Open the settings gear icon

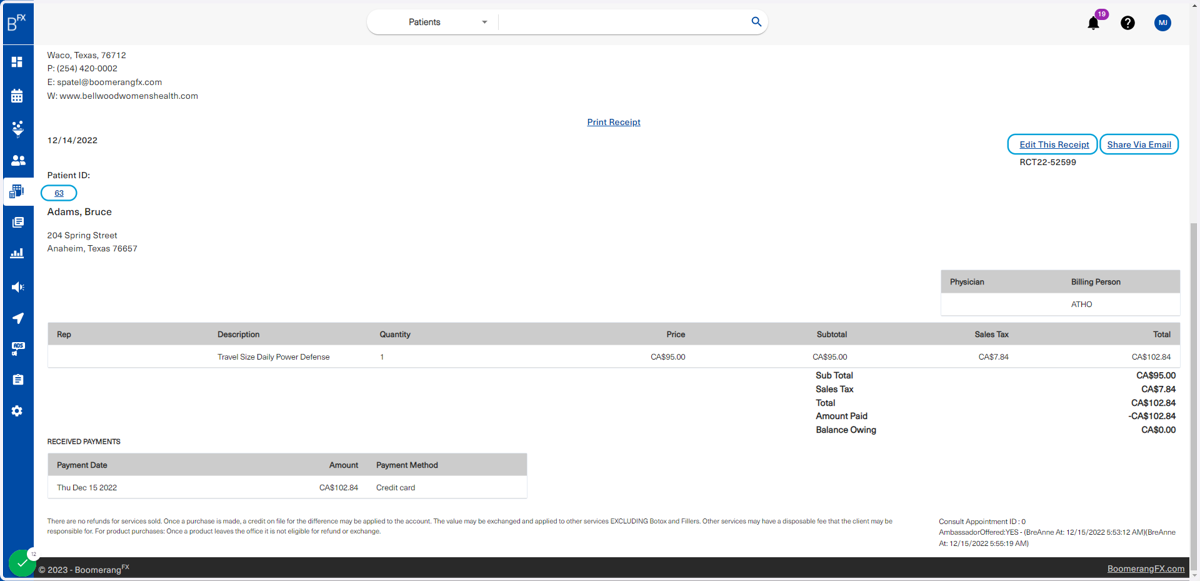pyautogui.click(x=17, y=411)
